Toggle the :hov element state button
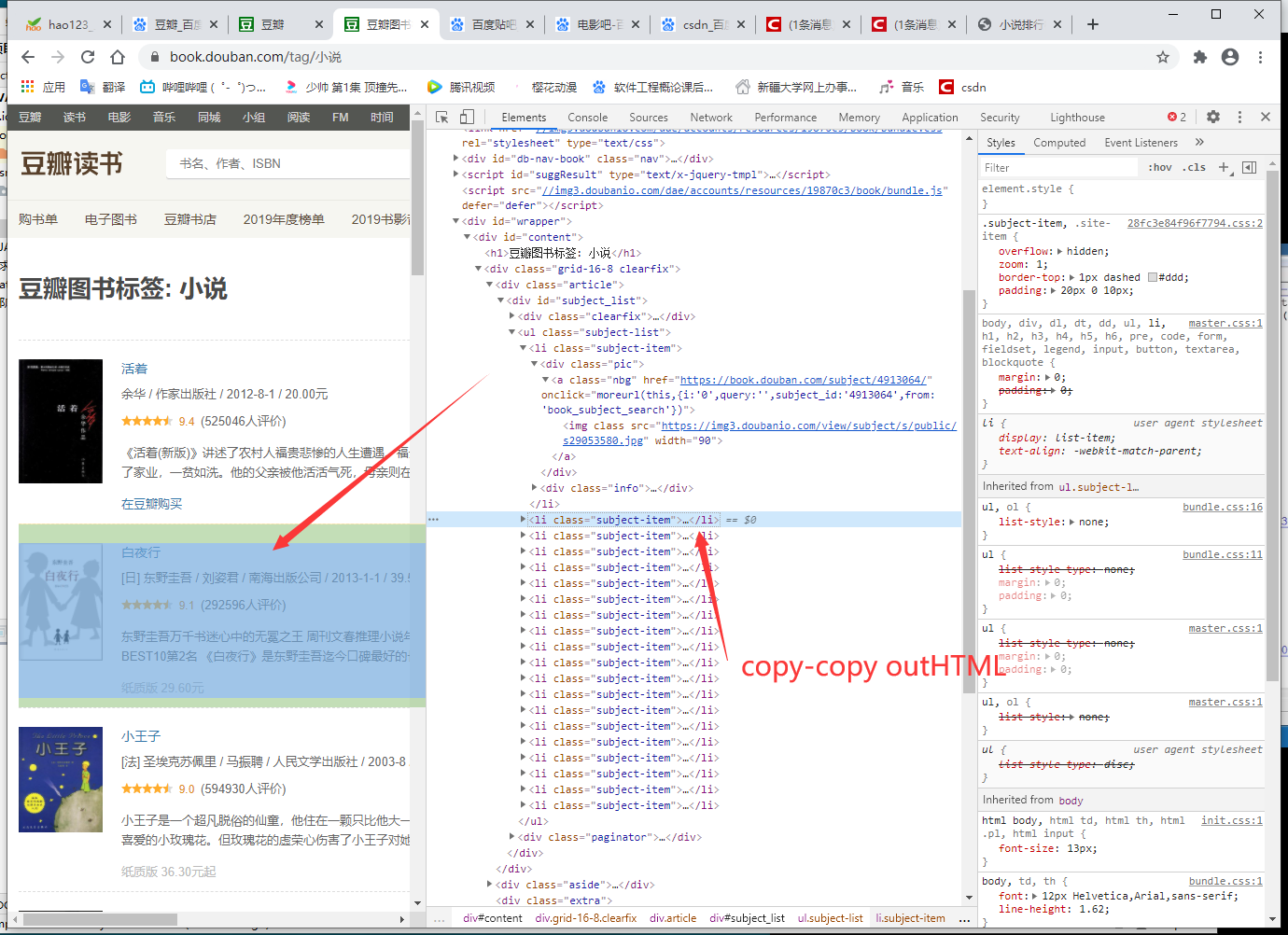1288x935 pixels. pos(1160,167)
